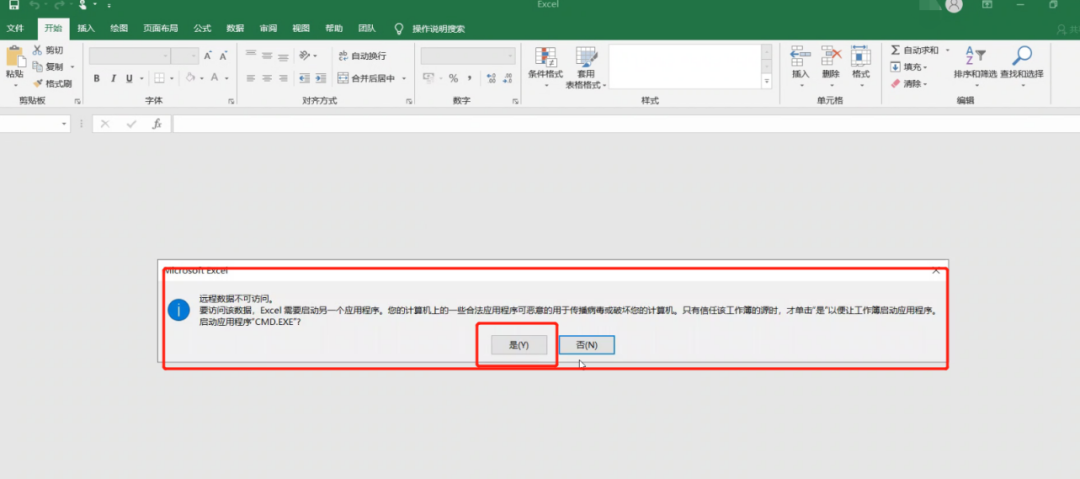Open the Font size combo box
This screenshot has width=1080, height=479.
click(185, 56)
